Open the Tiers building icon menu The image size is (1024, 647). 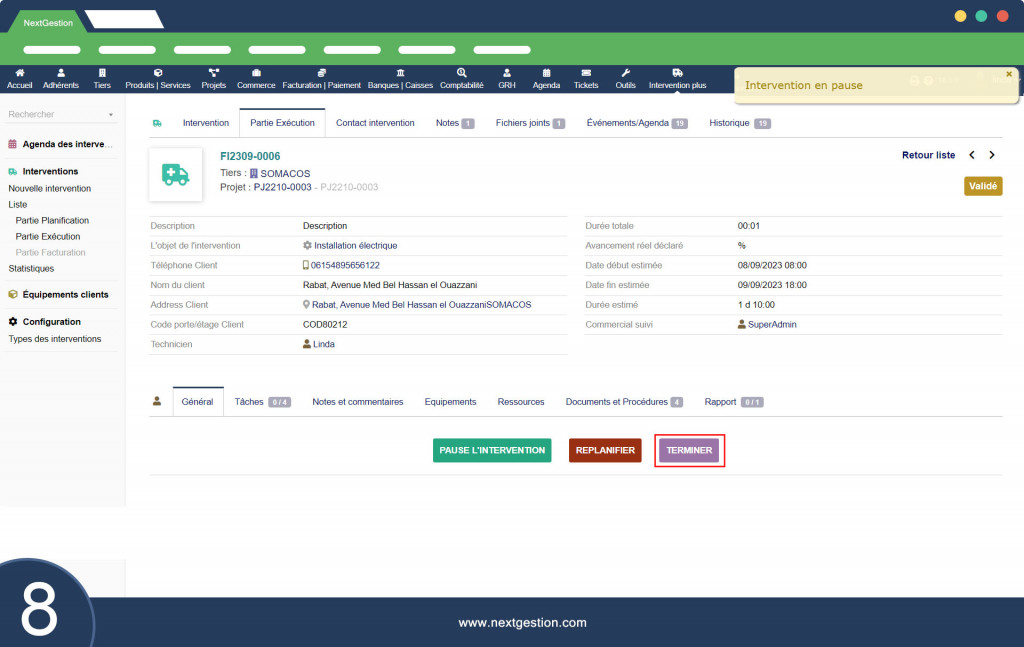pos(102,73)
